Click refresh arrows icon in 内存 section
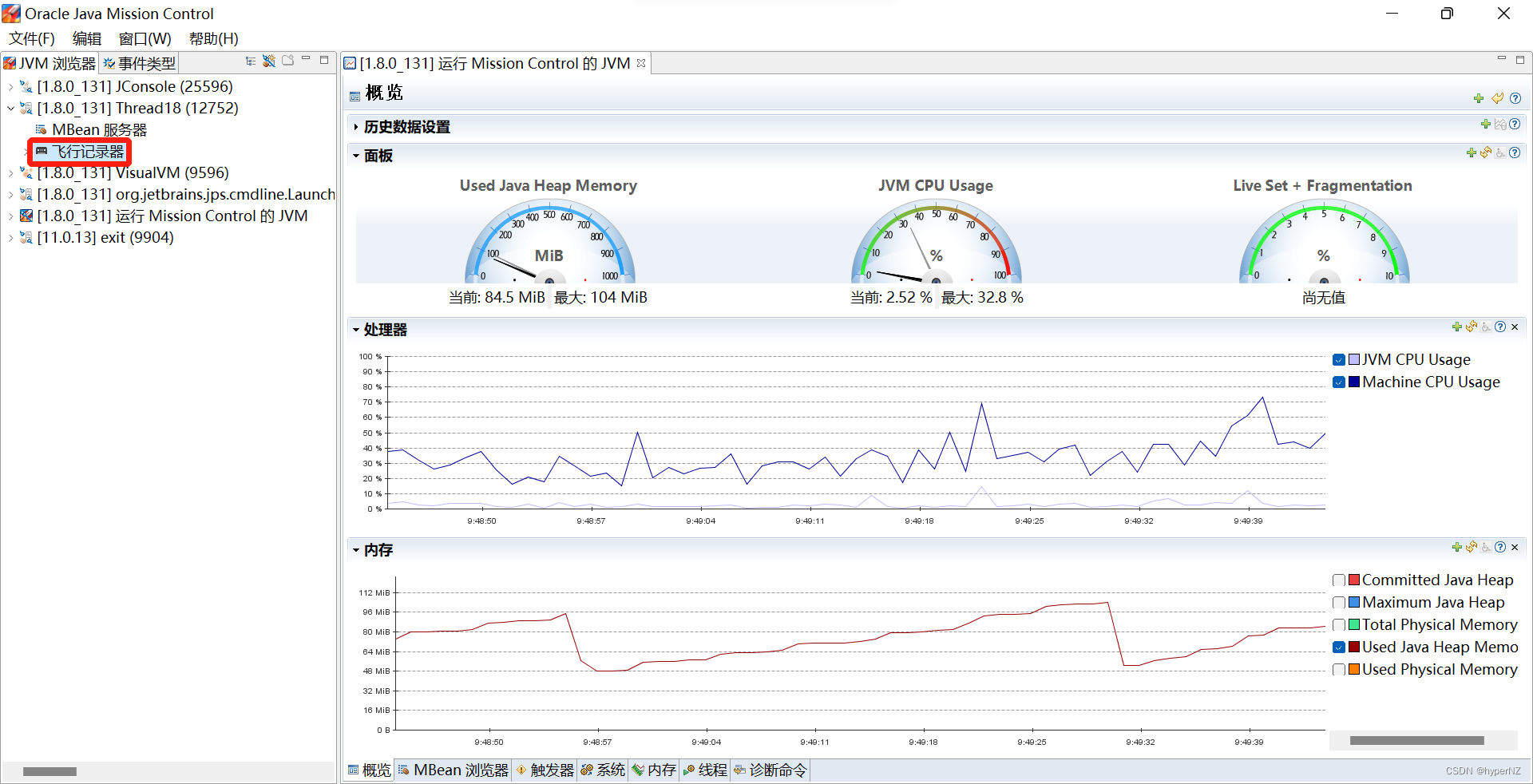This screenshot has height=784, width=1533. point(1472,547)
